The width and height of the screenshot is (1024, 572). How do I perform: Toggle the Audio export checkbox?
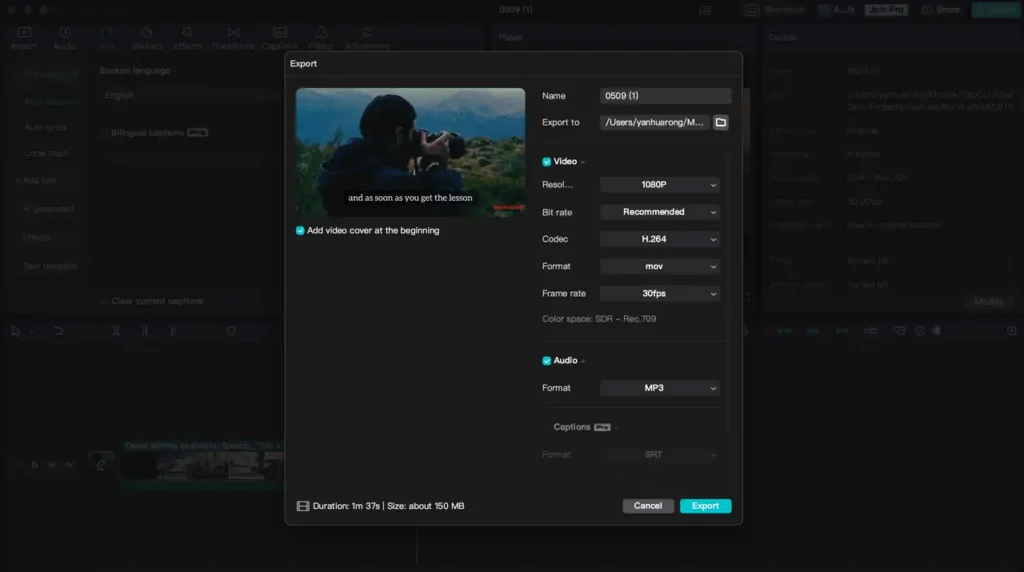tap(547, 360)
